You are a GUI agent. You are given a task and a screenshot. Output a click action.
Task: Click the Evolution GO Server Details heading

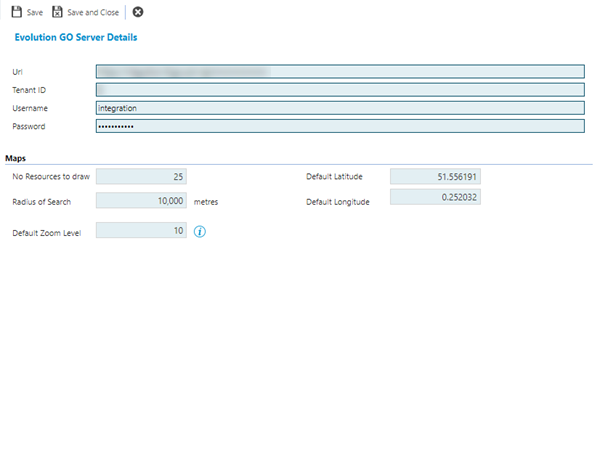75,37
